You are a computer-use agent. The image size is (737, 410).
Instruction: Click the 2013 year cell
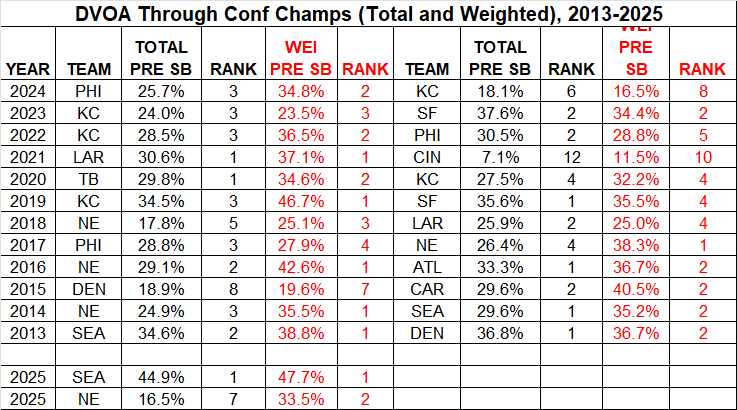click(x=28, y=332)
